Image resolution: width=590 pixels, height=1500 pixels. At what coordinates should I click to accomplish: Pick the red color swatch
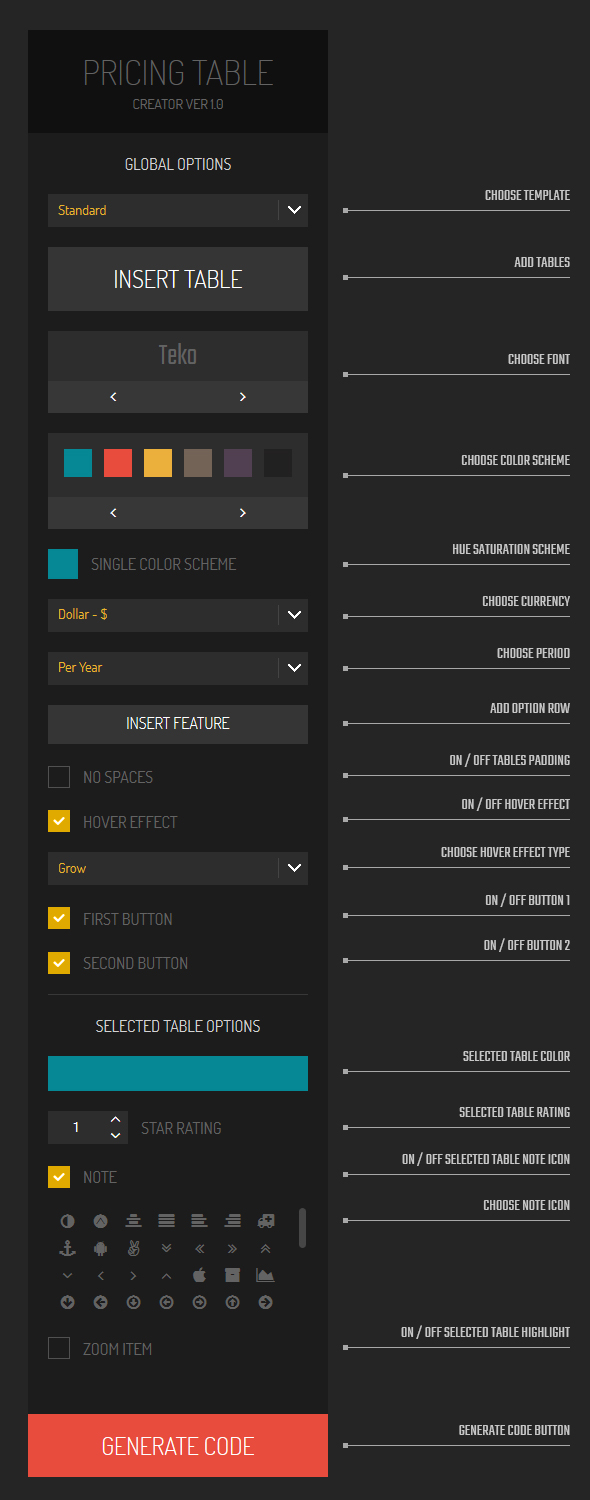[x=118, y=463]
